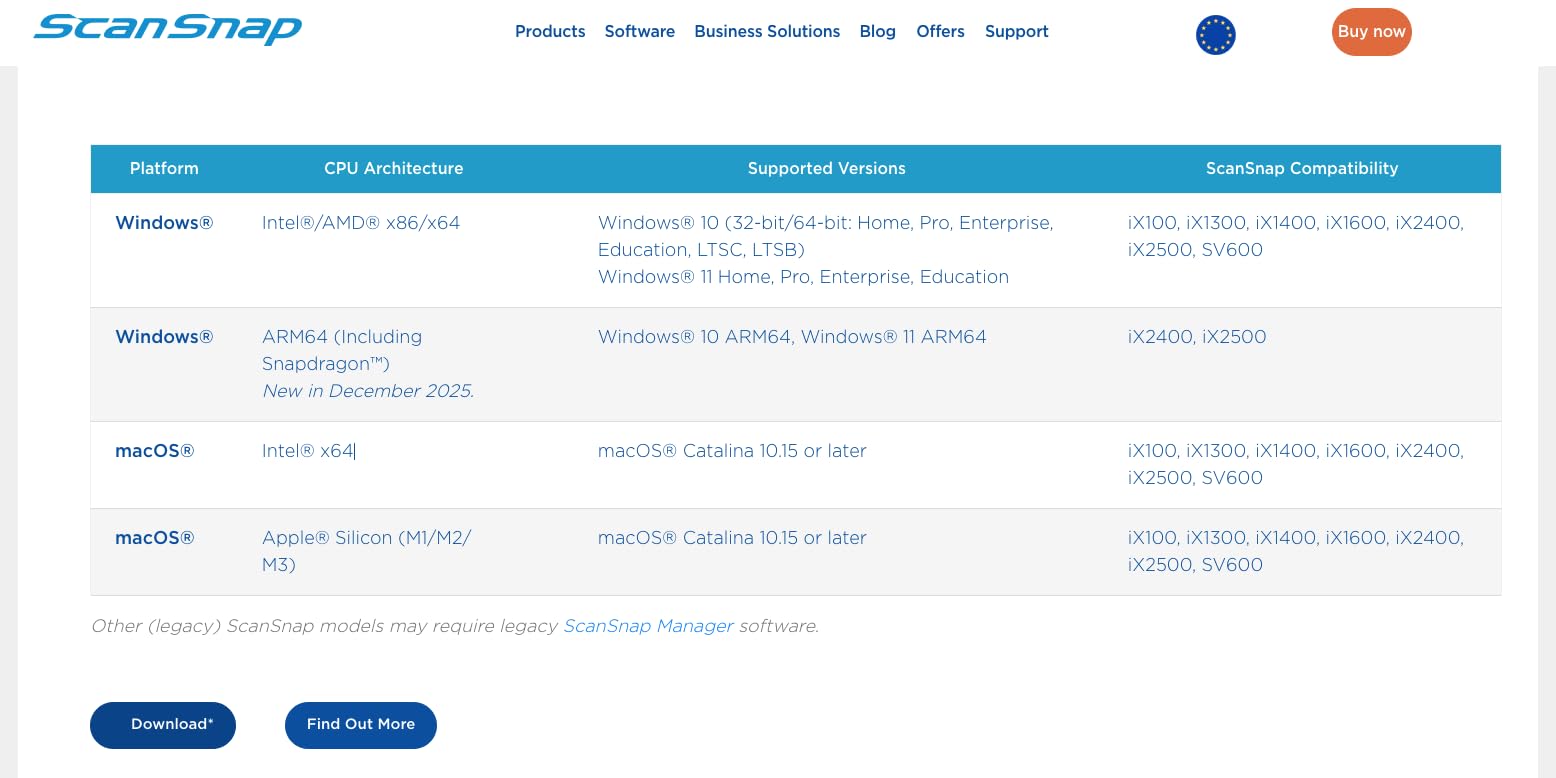1556x778 pixels.
Task: Open the Products menu
Action: click(550, 31)
